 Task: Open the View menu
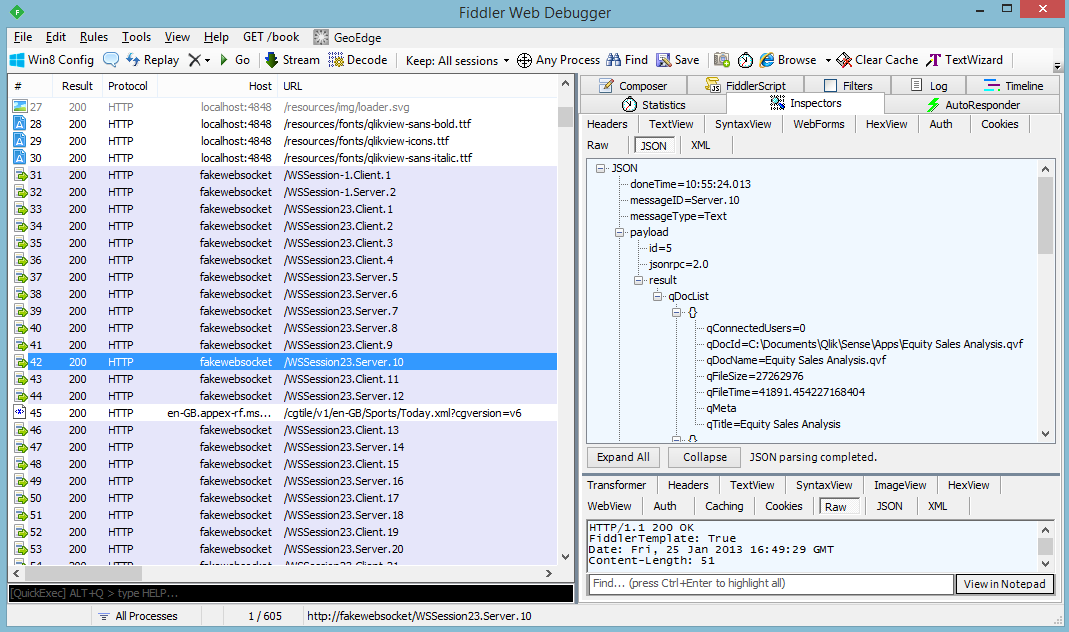(177, 37)
